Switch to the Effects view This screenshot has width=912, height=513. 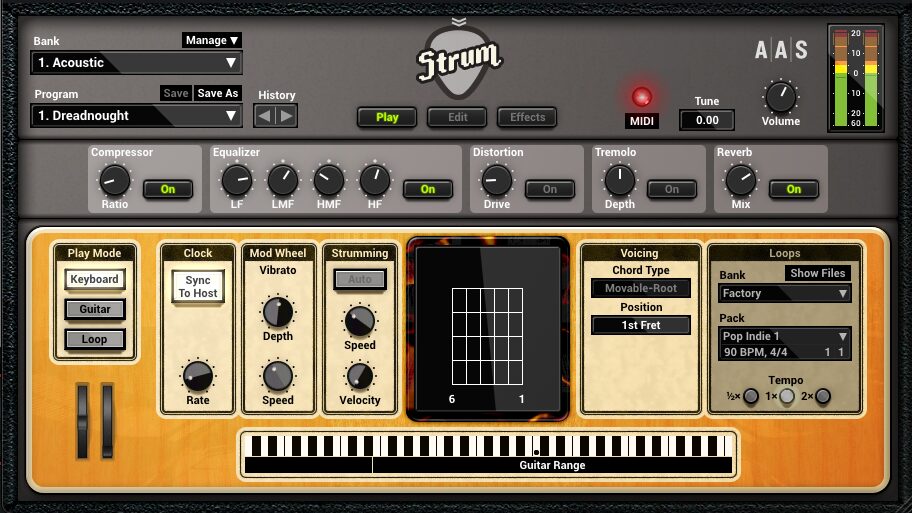click(x=527, y=117)
